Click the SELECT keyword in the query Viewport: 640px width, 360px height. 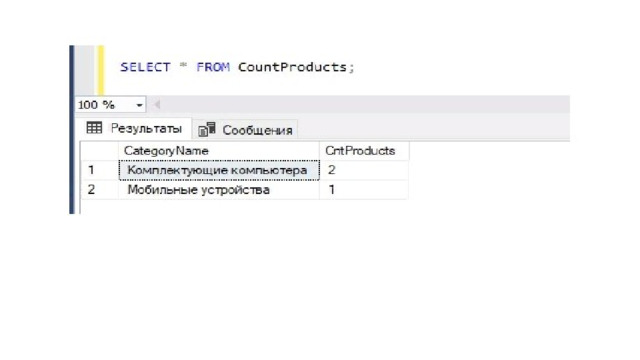[x=145, y=67]
